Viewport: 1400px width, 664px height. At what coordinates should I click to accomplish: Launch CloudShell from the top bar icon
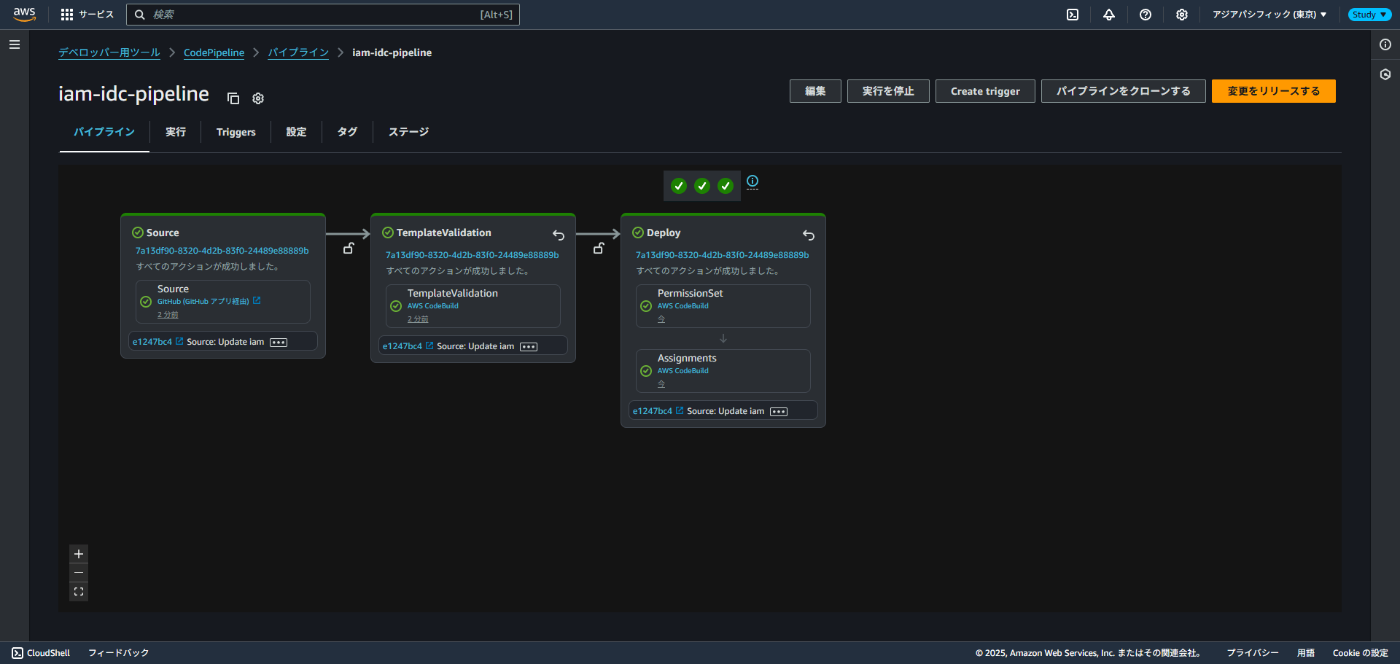click(x=1072, y=15)
